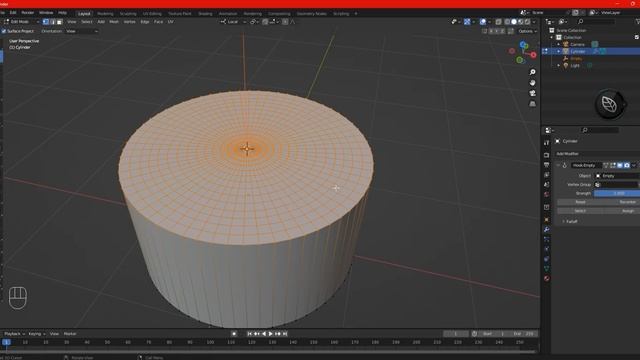The width and height of the screenshot is (640, 360).
Task: Open the World properties tab
Action: point(547,194)
